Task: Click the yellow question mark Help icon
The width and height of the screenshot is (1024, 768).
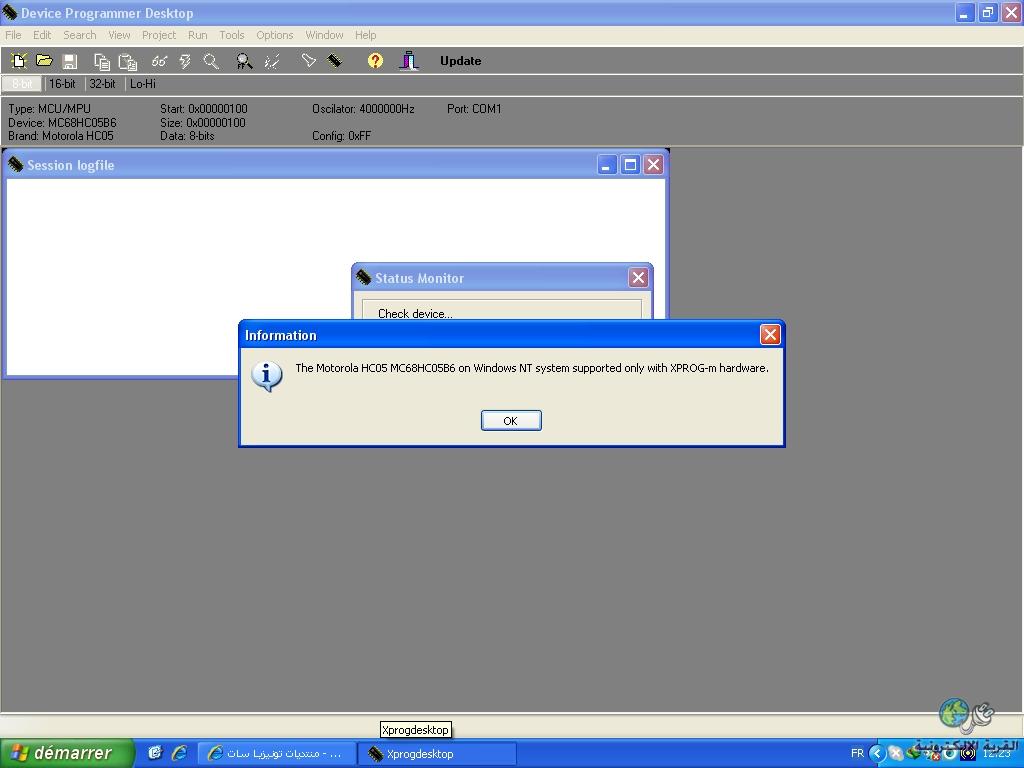Action: click(375, 61)
